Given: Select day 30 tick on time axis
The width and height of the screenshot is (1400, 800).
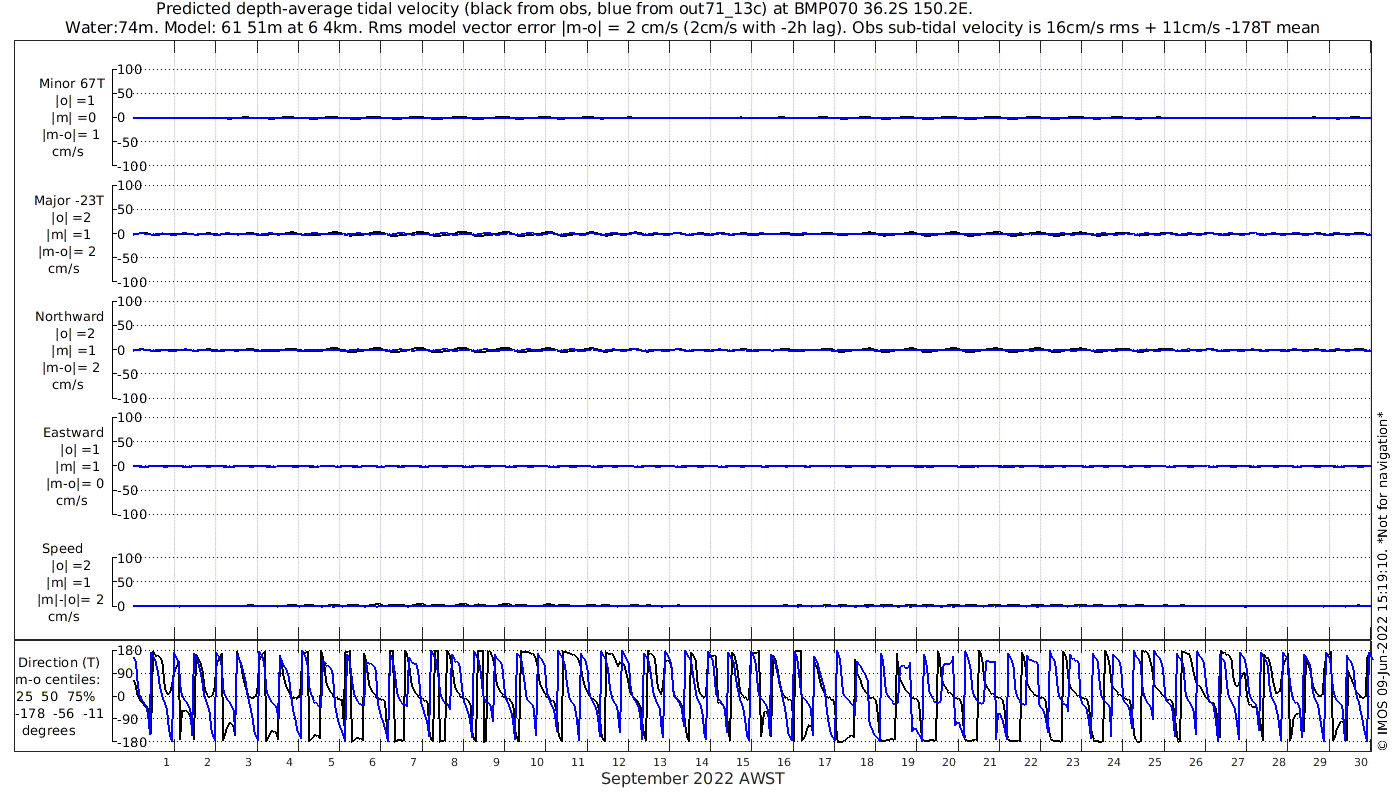Looking at the screenshot, I should [1361, 762].
